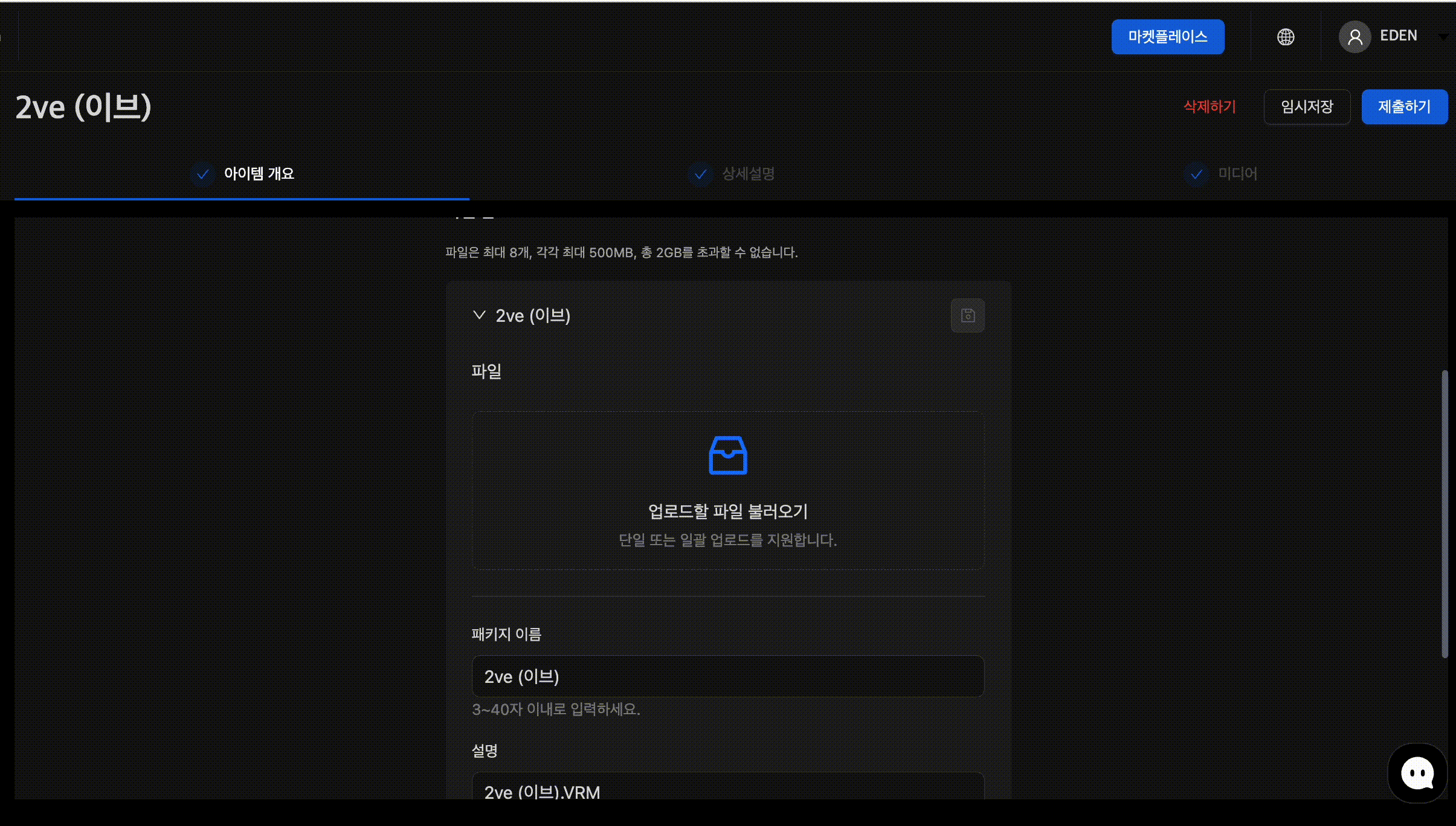Click the upload inbox icon
1456x826 pixels.
[x=727, y=455]
